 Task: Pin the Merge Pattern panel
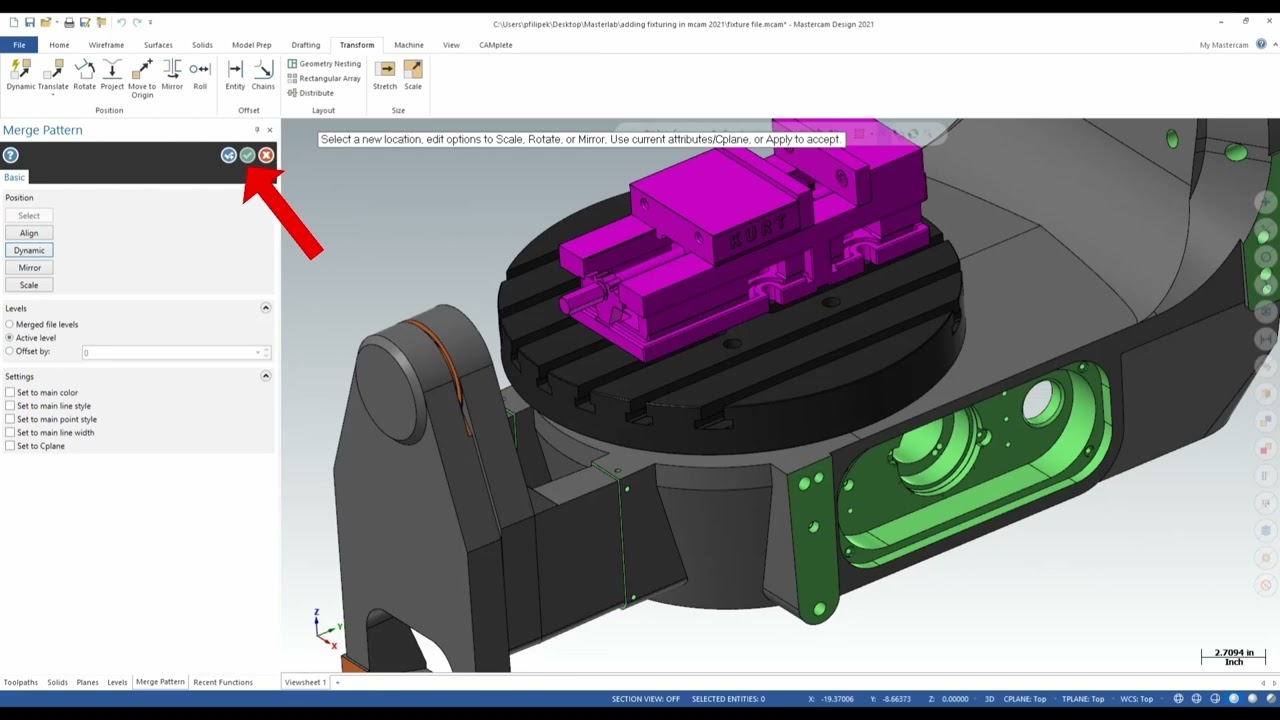(x=257, y=130)
